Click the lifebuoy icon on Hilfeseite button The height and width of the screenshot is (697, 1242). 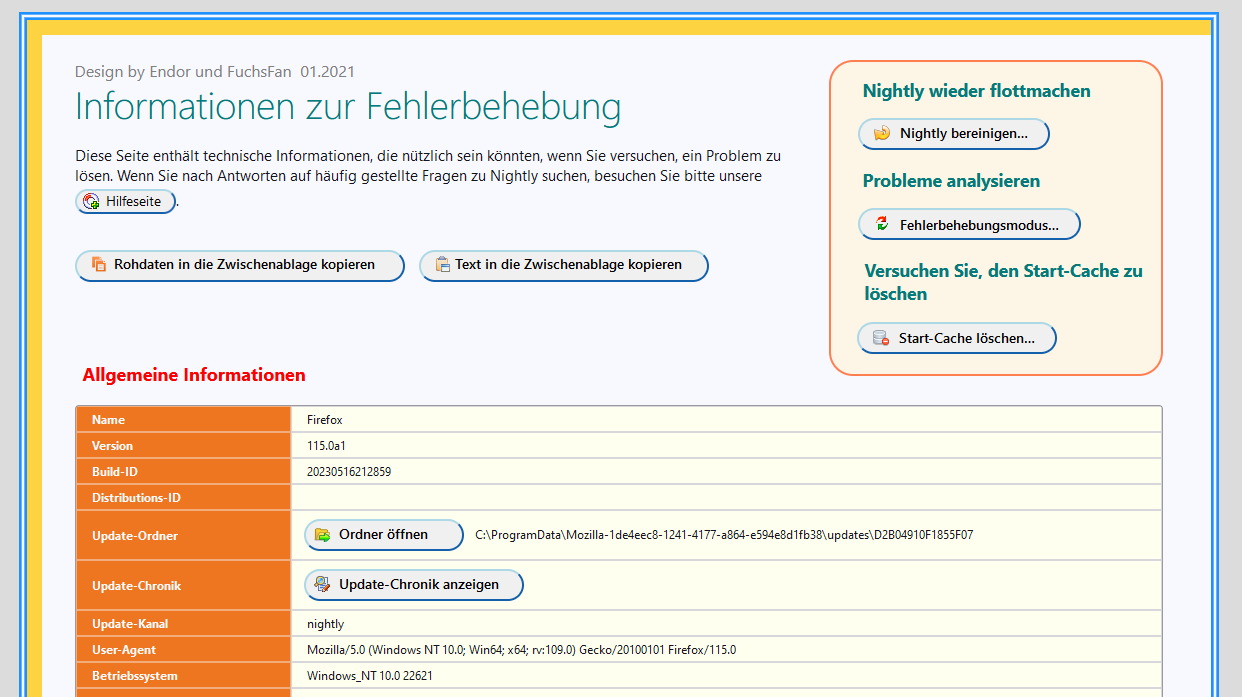(91, 202)
